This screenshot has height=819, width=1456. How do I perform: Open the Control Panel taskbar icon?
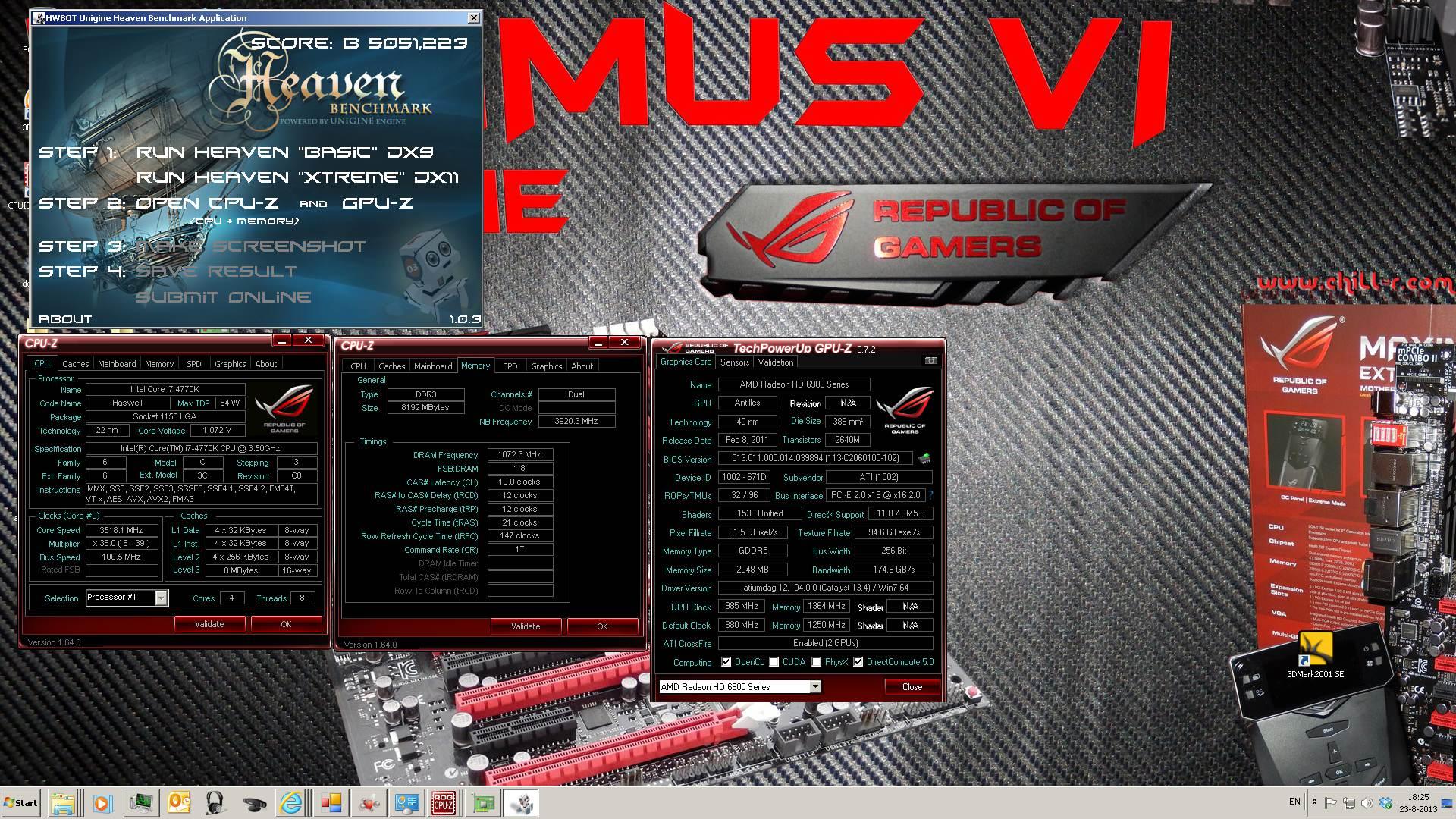click(x=407, y=802)
